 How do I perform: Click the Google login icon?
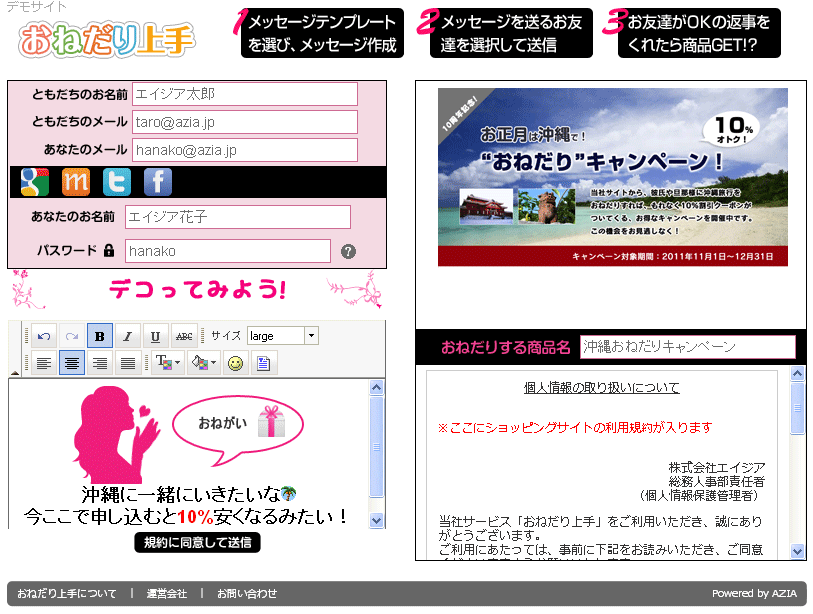click(35, 181)
